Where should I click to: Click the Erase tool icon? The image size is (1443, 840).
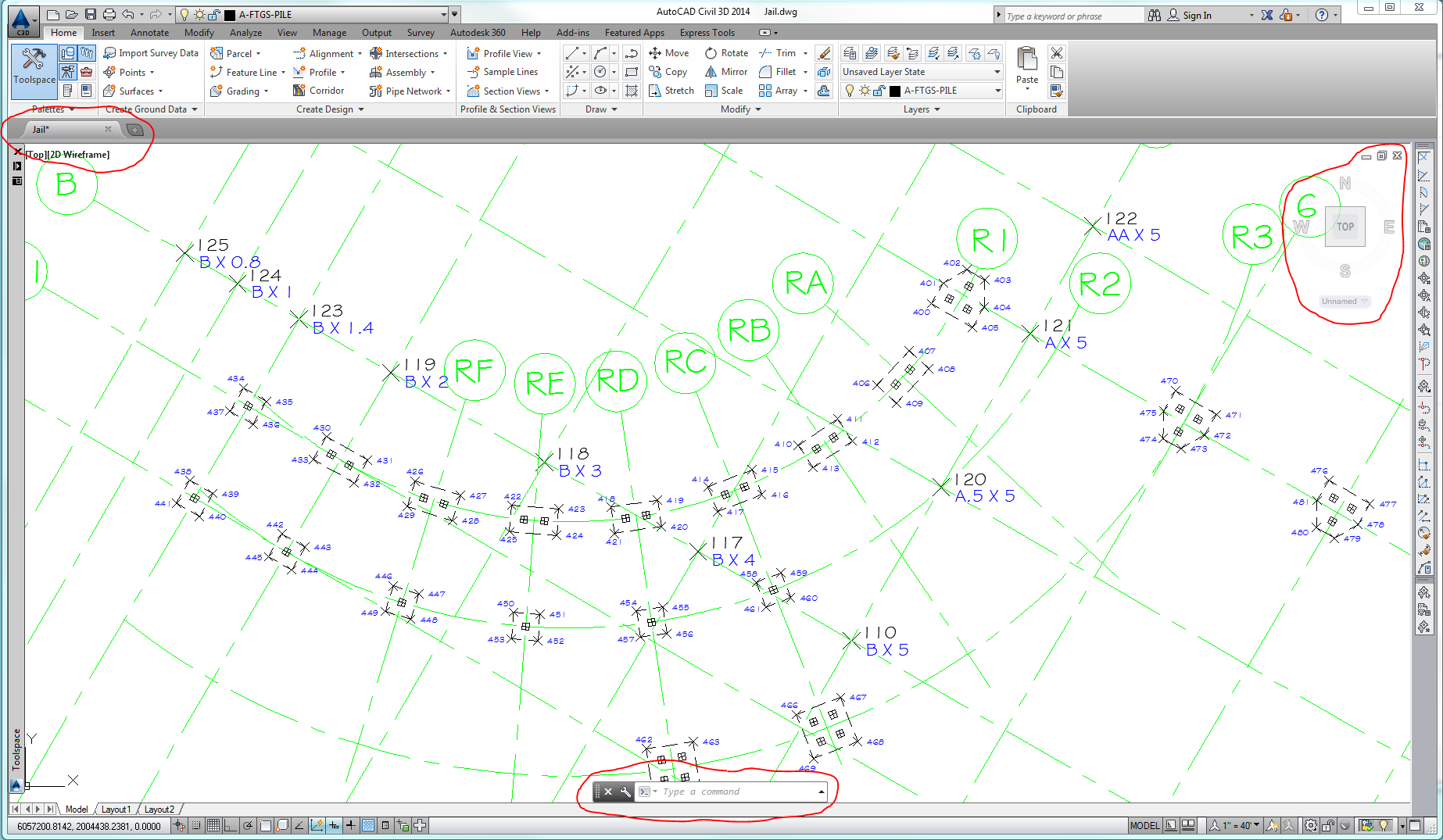coord(823,53)
